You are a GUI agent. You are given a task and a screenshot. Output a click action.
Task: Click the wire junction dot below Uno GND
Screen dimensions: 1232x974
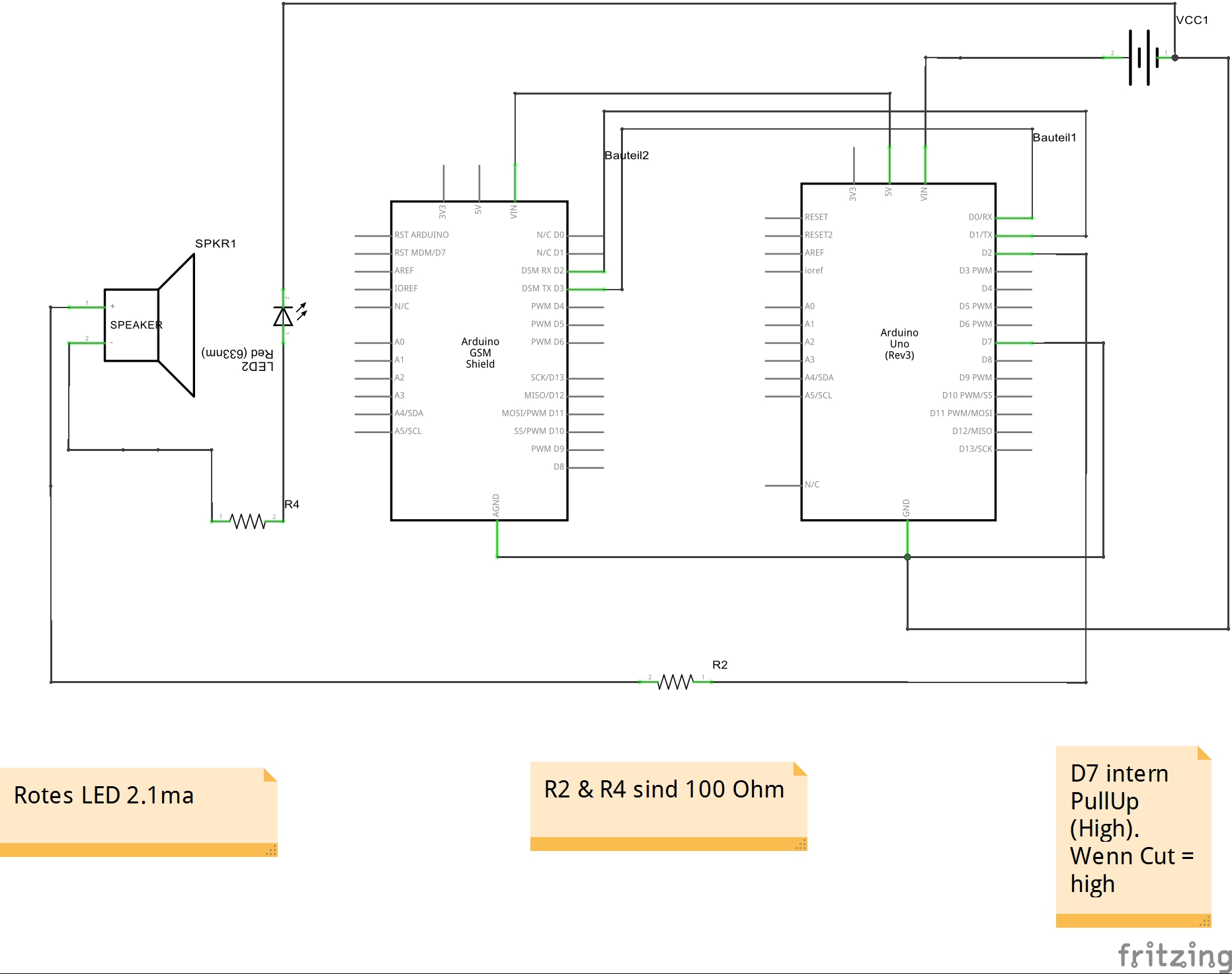click(907, 557)
